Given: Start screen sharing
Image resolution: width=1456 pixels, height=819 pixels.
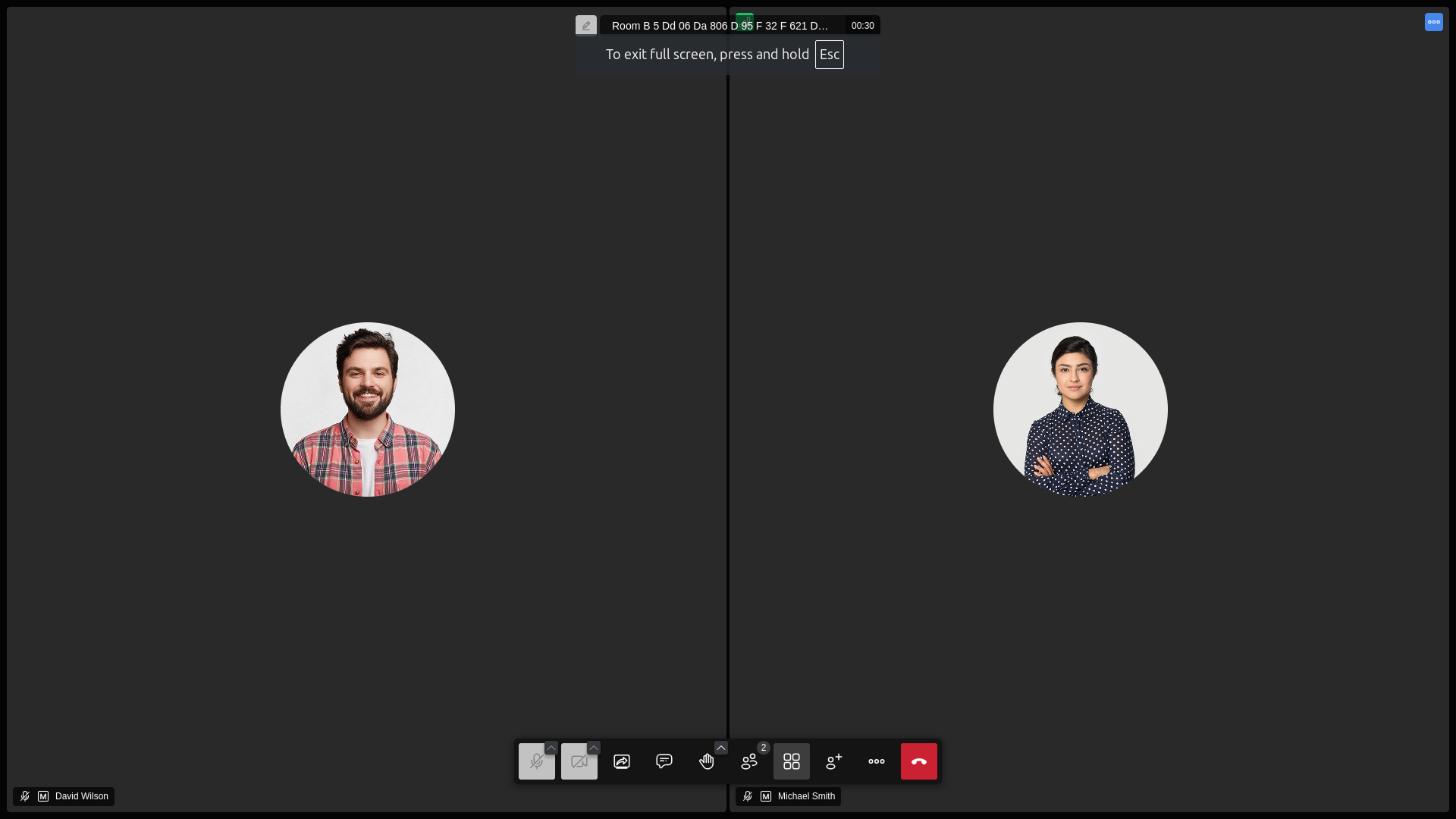Looking at the screenshot, I should tap(622, 761).
